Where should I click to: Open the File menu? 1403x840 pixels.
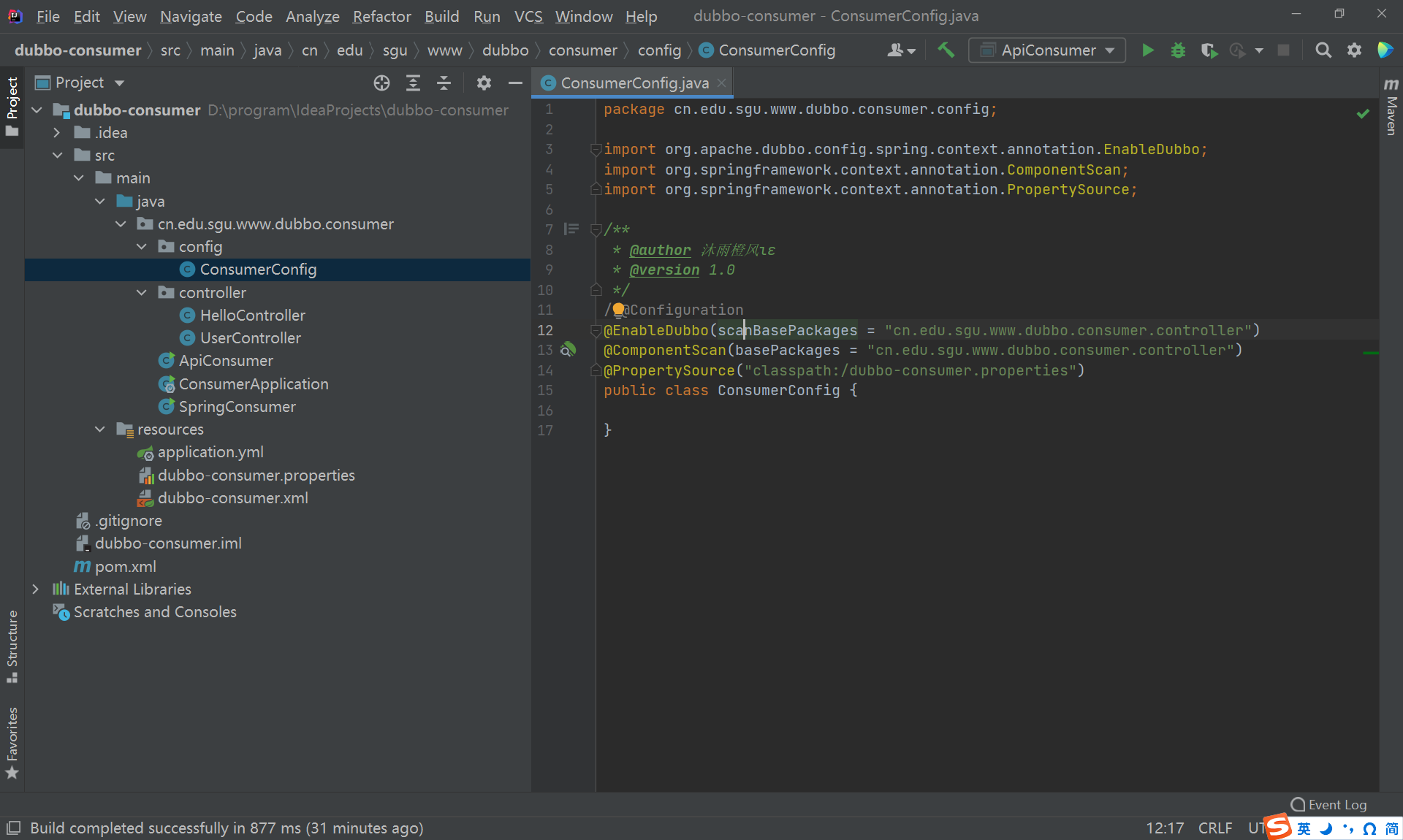pos(47,16)
